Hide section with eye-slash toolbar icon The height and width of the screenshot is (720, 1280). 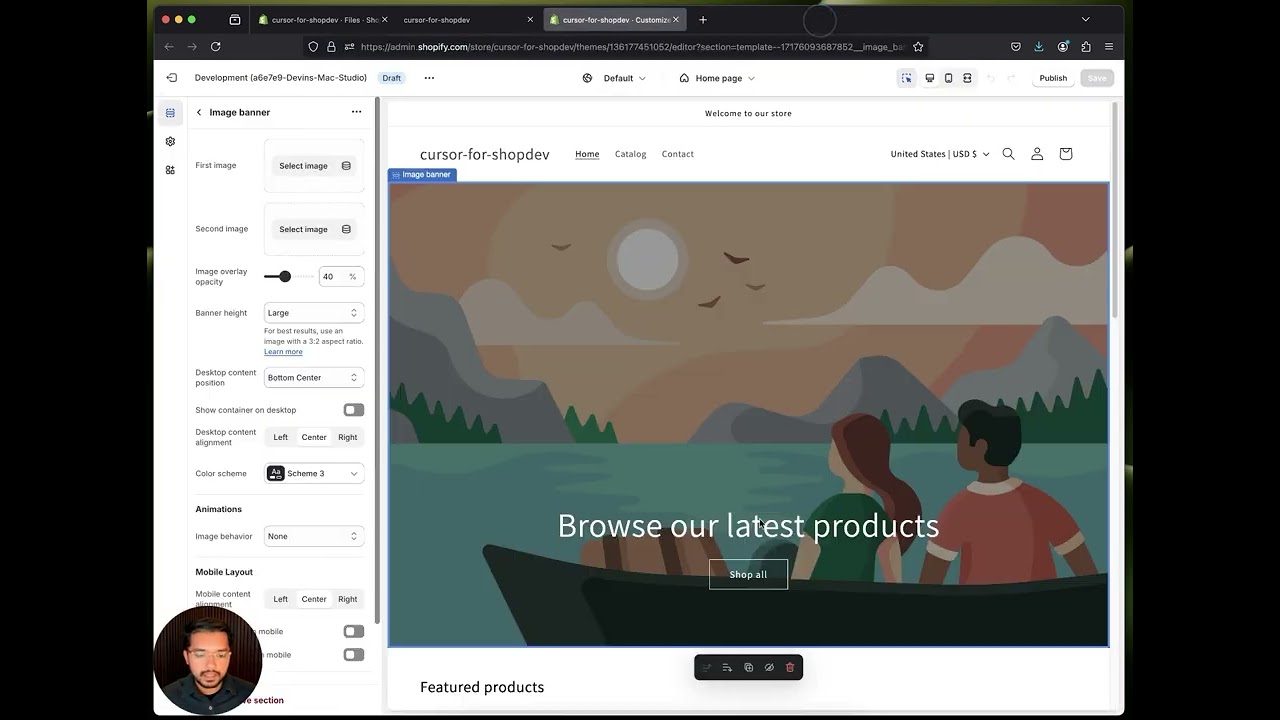[x=769, y=668]
